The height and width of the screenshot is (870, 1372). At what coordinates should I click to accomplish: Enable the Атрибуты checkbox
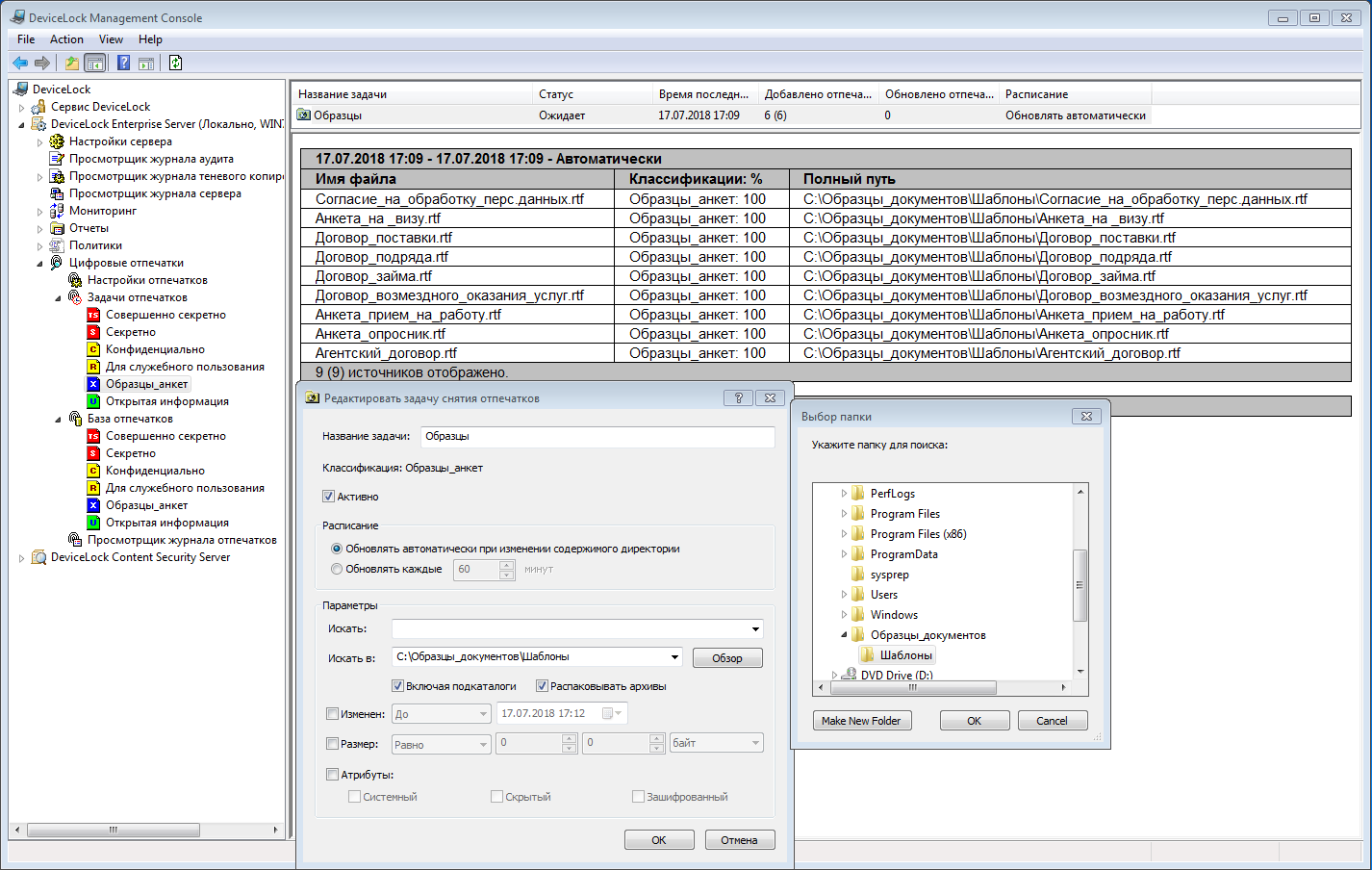point(333,775)
